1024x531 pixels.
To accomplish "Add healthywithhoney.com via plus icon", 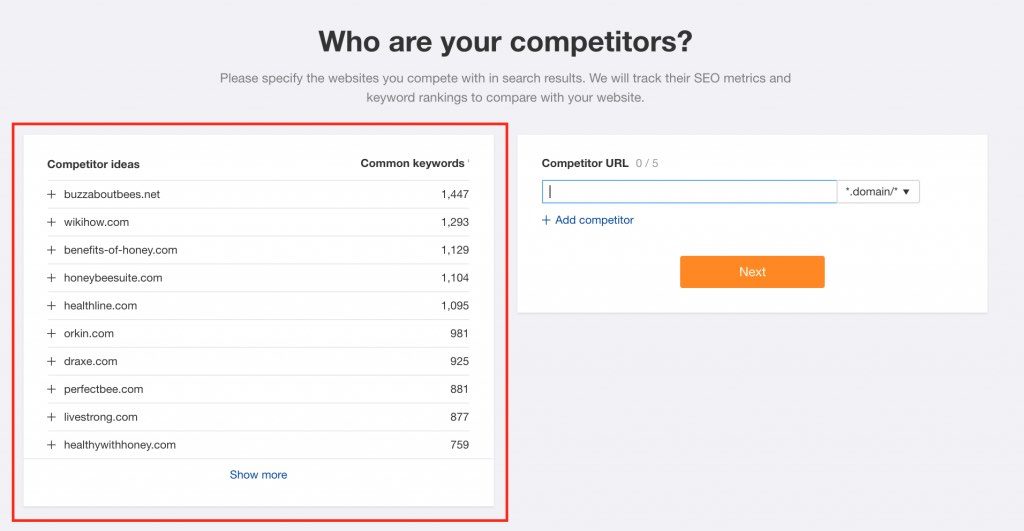I will click(x=51, y=445).
